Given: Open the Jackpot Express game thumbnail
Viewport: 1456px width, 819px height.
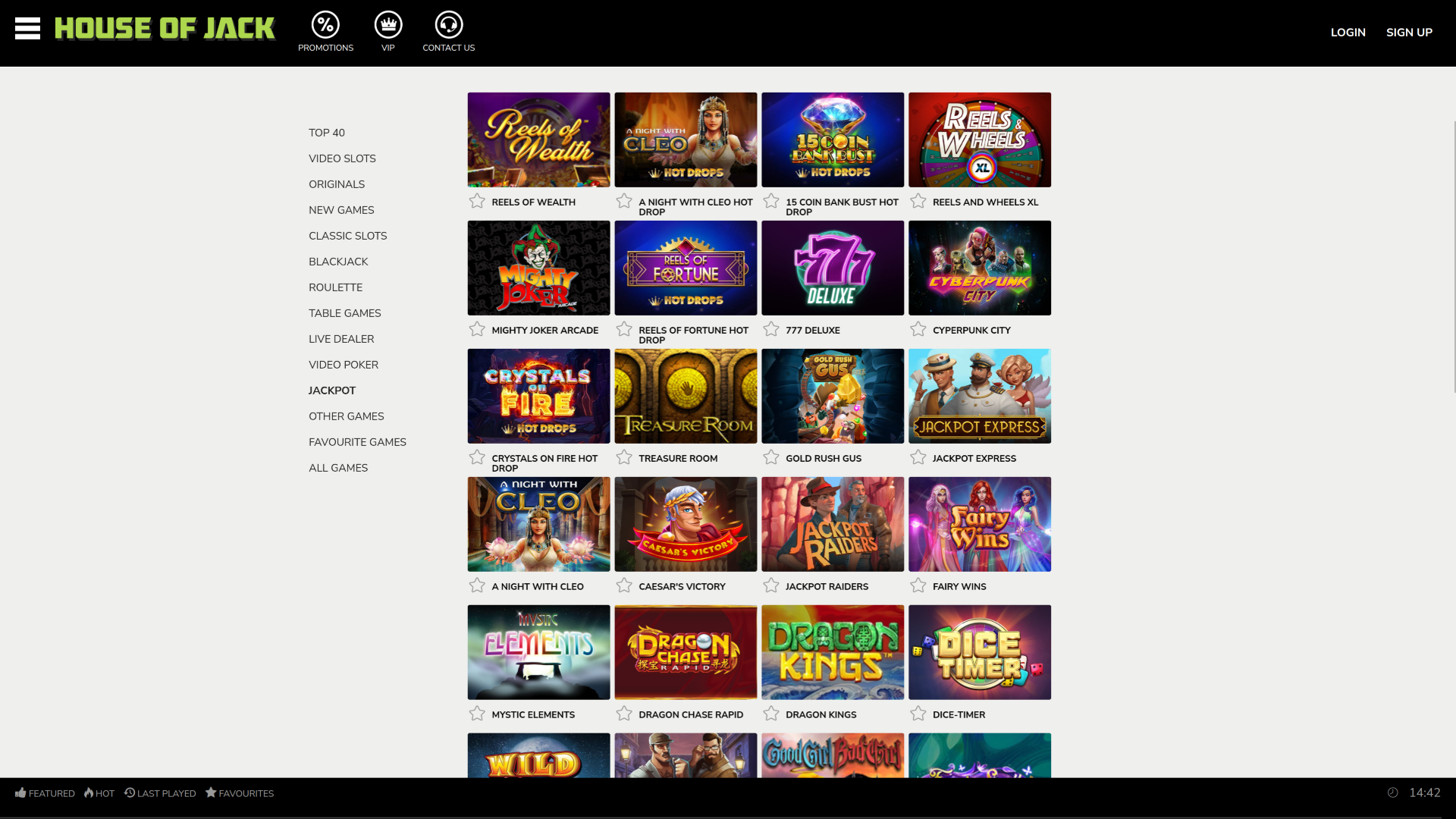Looking at the screenshot, I should point(979,395).
